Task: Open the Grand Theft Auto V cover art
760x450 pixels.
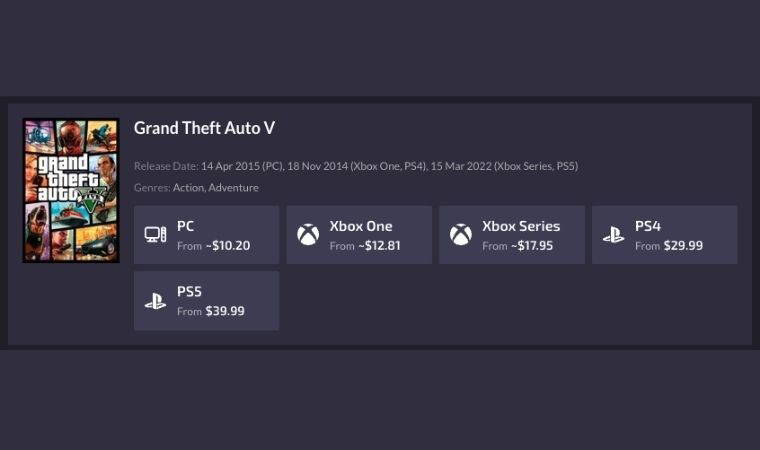Action: (71, 190)
